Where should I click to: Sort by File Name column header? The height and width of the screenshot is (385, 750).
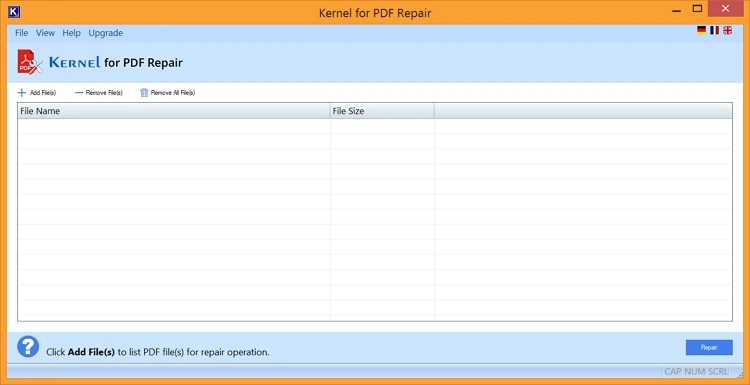point(174,111)
